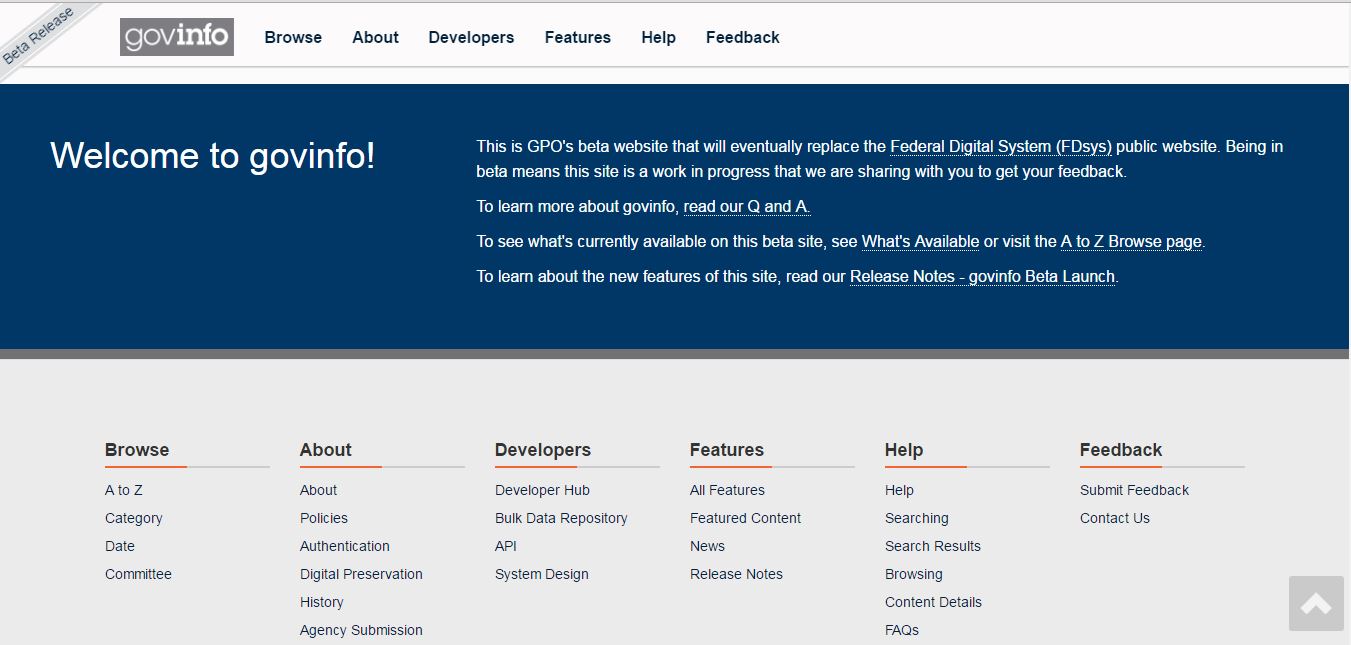View the History footer link
The height and width of the screenshot is (645, 1351).
pyautogui.click(x=322, y=602)
